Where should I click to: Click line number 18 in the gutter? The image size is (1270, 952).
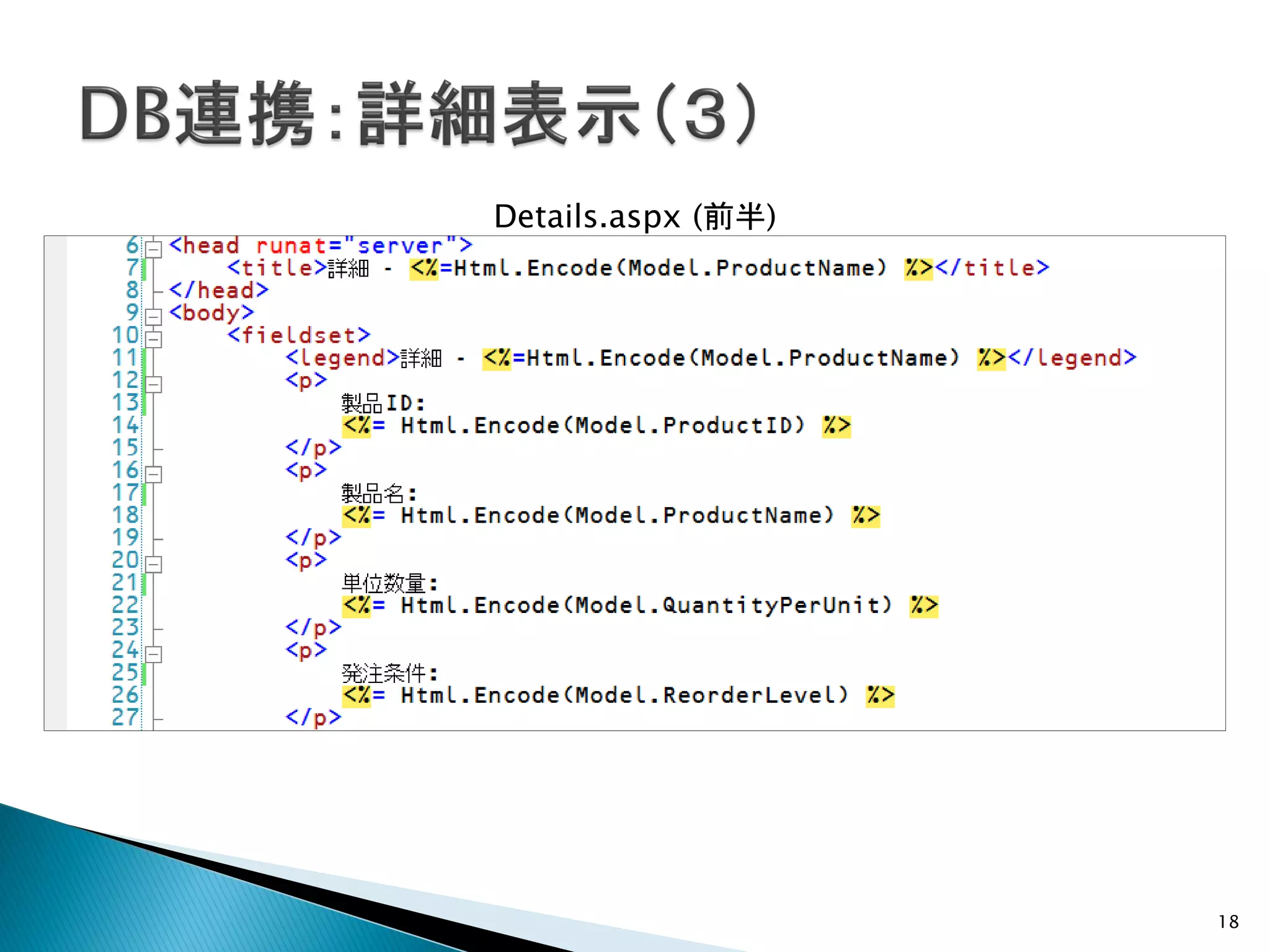(x=125, y=515)
